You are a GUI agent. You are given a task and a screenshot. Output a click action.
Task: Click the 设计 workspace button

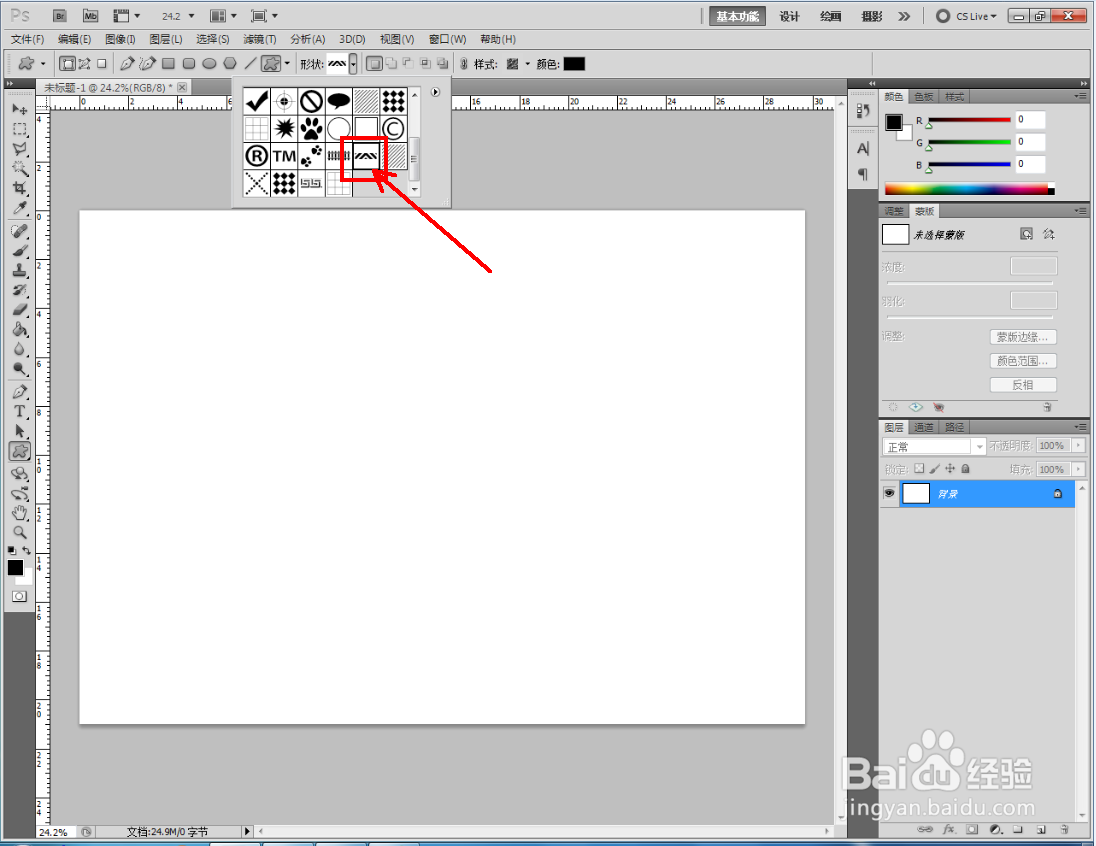pyautogui.click(x=789, y=16)
